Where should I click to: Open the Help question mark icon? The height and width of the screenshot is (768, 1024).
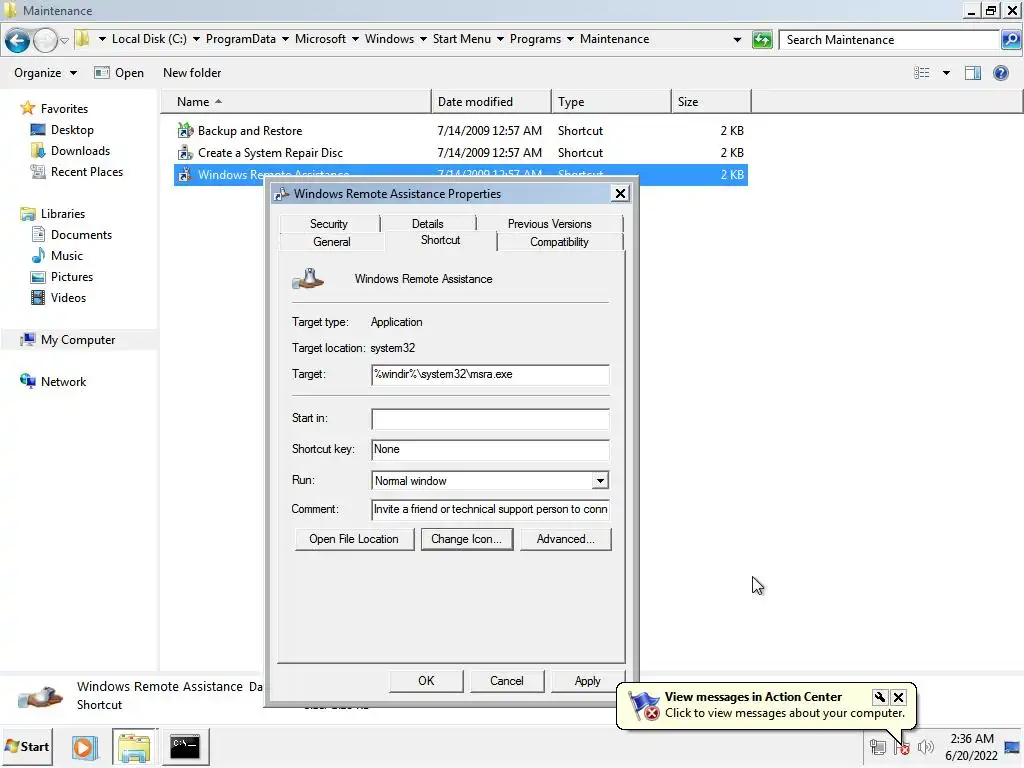1000,73
